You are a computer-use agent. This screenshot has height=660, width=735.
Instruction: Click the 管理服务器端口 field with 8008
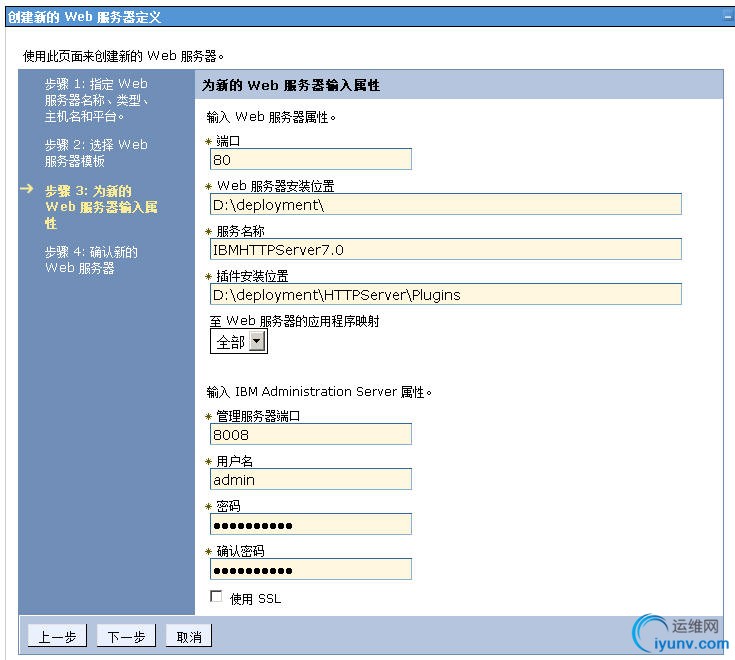tap(311, 434)
